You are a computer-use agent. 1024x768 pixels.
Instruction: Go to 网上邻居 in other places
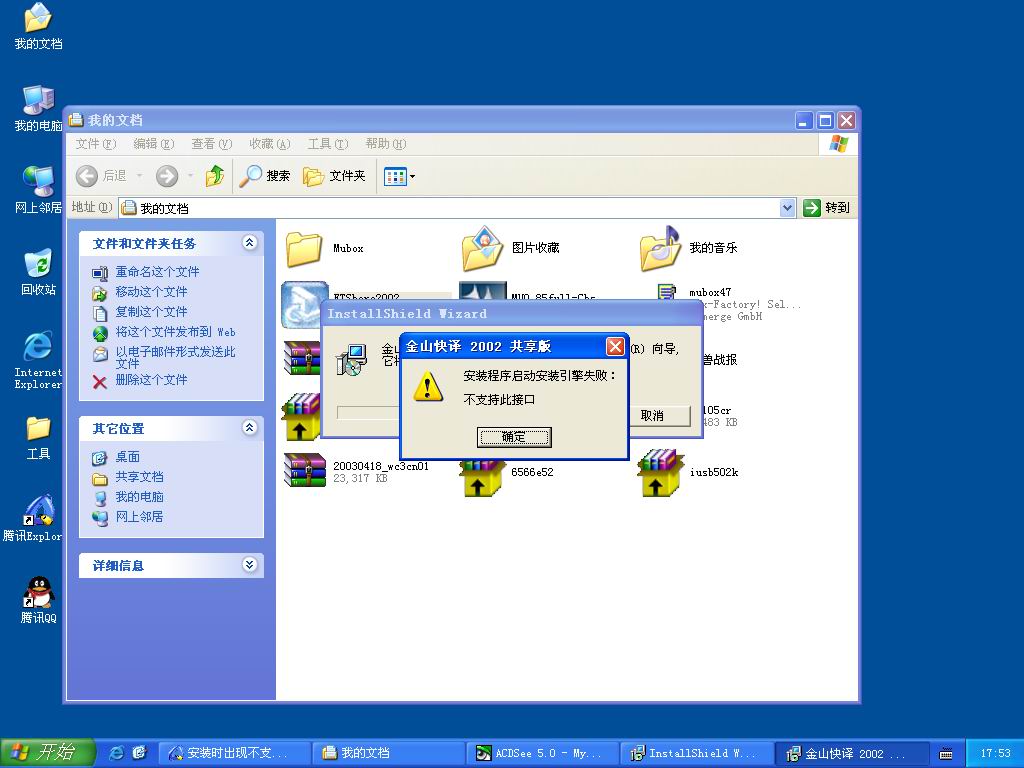[139, 517]
